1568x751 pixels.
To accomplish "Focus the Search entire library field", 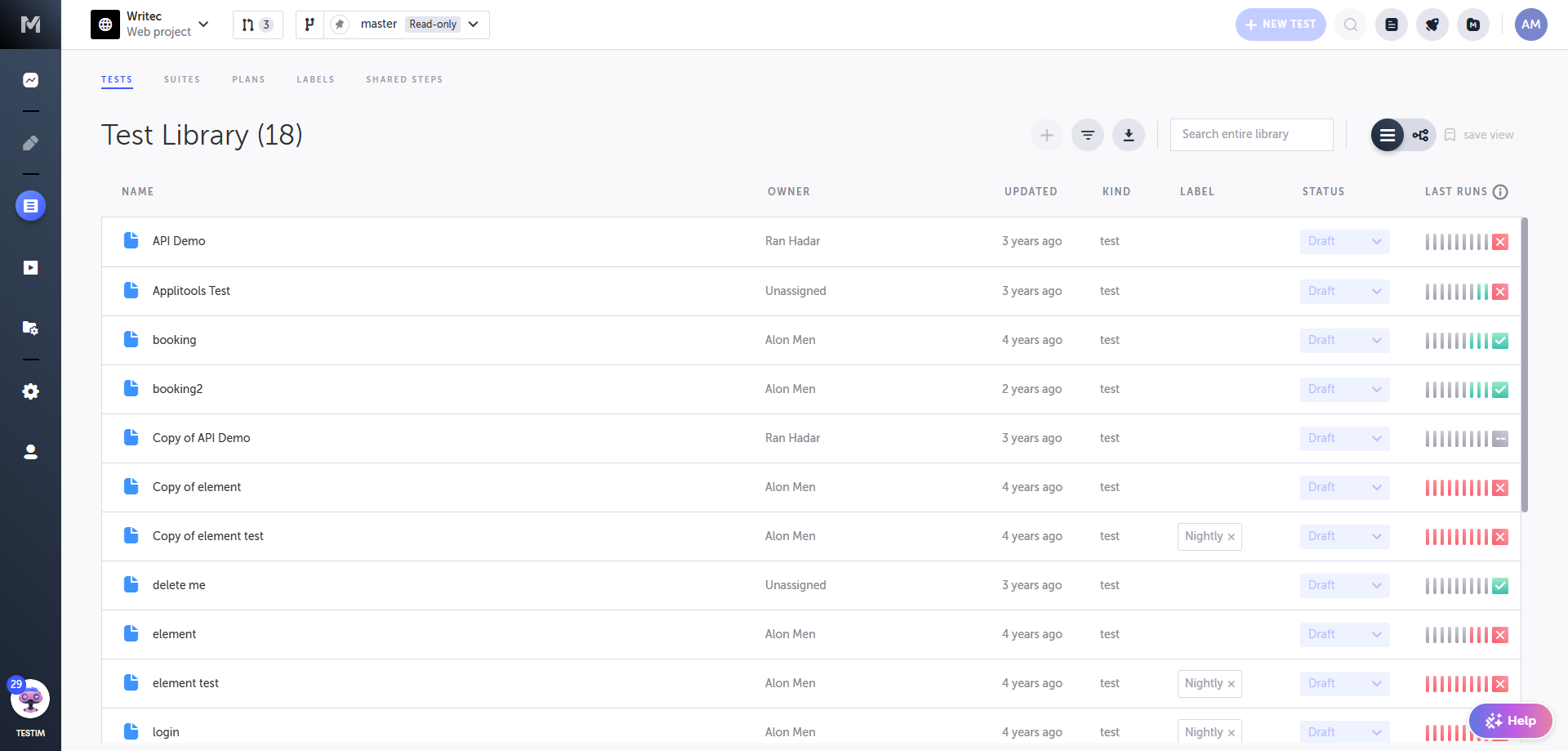I will tap(1251, 134).
